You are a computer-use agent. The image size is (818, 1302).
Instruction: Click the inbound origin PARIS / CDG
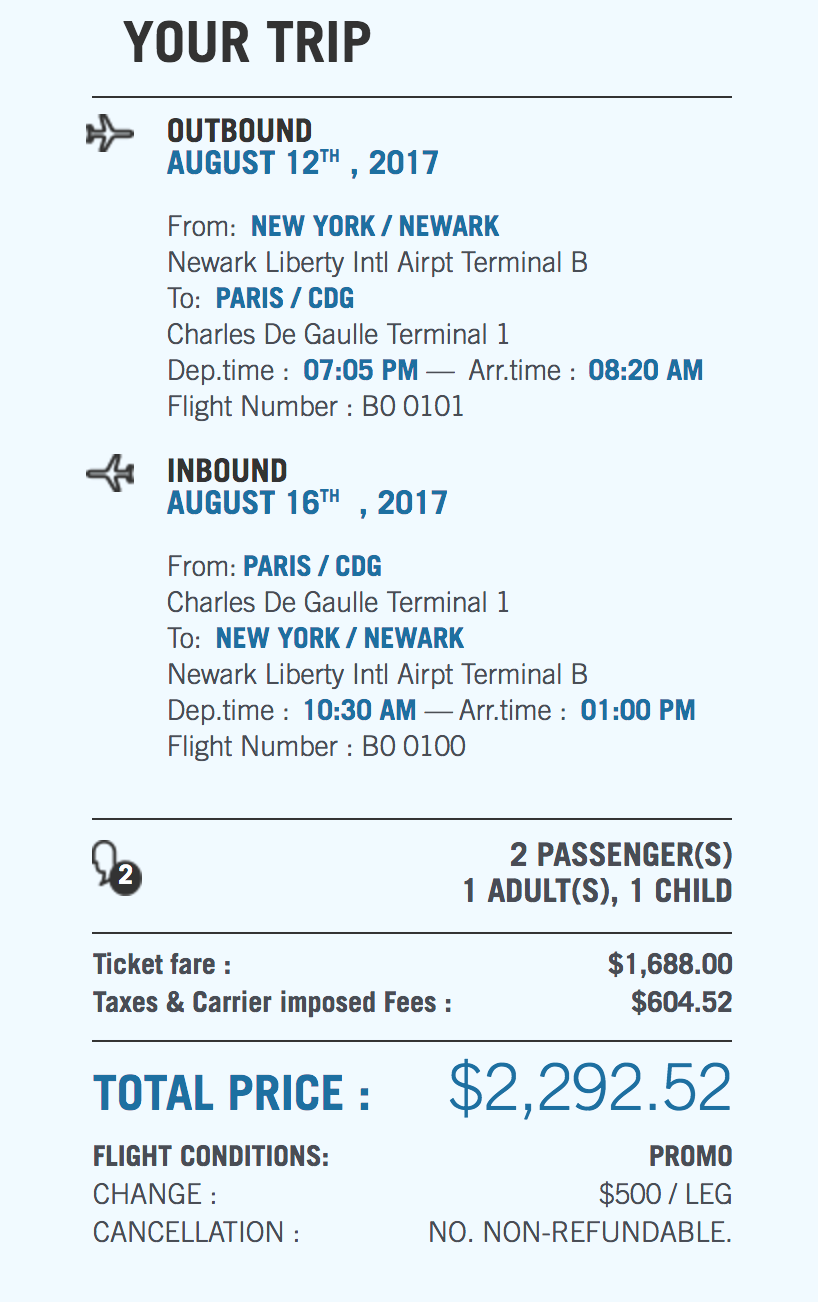312,567
